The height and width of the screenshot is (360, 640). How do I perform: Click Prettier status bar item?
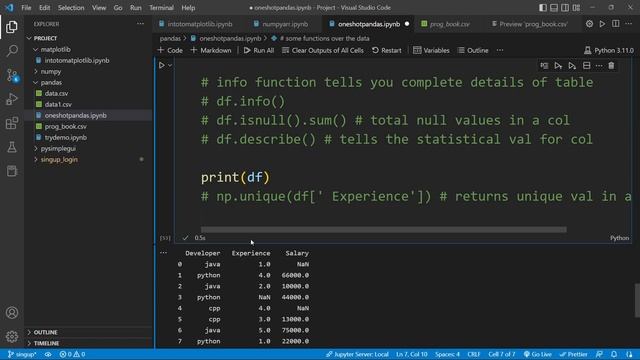pyautogui.click(x=573, y=354)
